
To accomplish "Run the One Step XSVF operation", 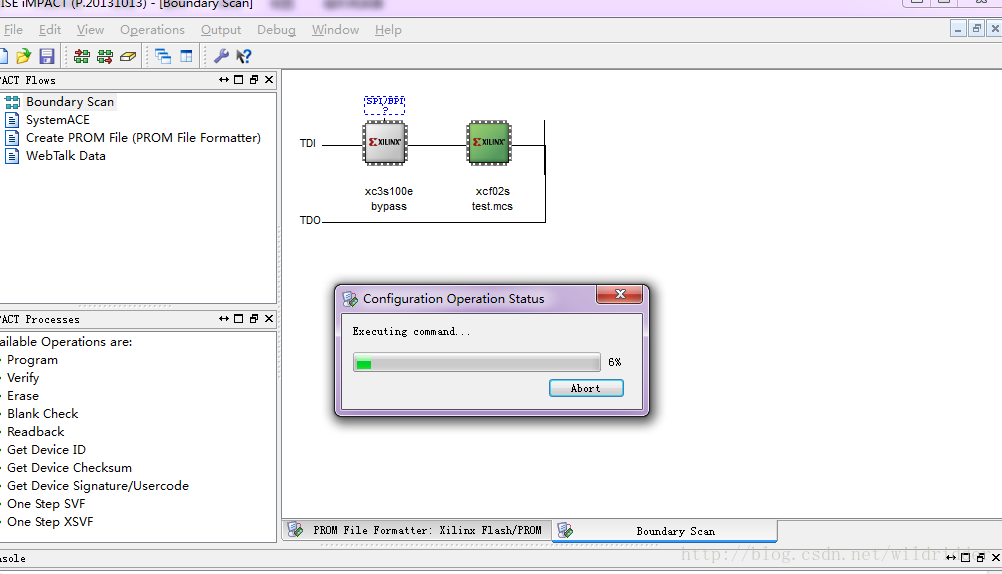I will (x=50, y=522).
